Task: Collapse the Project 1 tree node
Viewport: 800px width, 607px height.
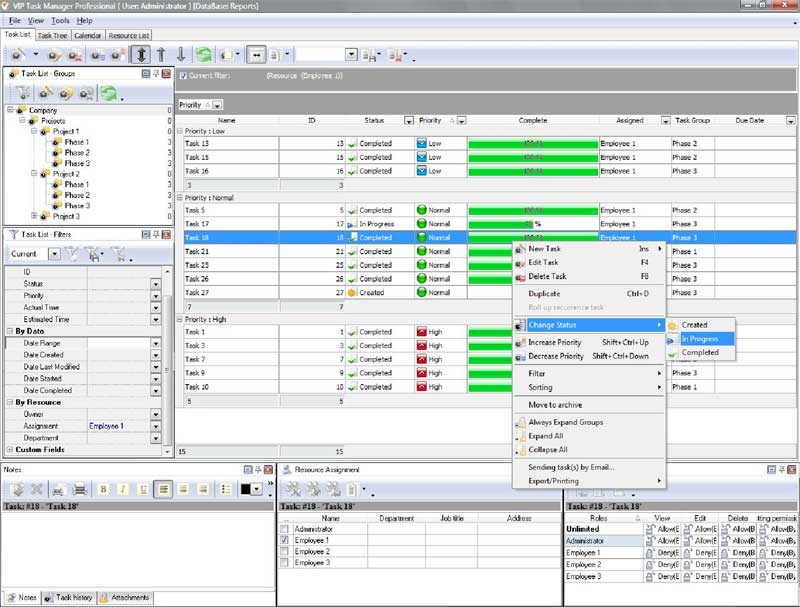Action: (33, 131)
